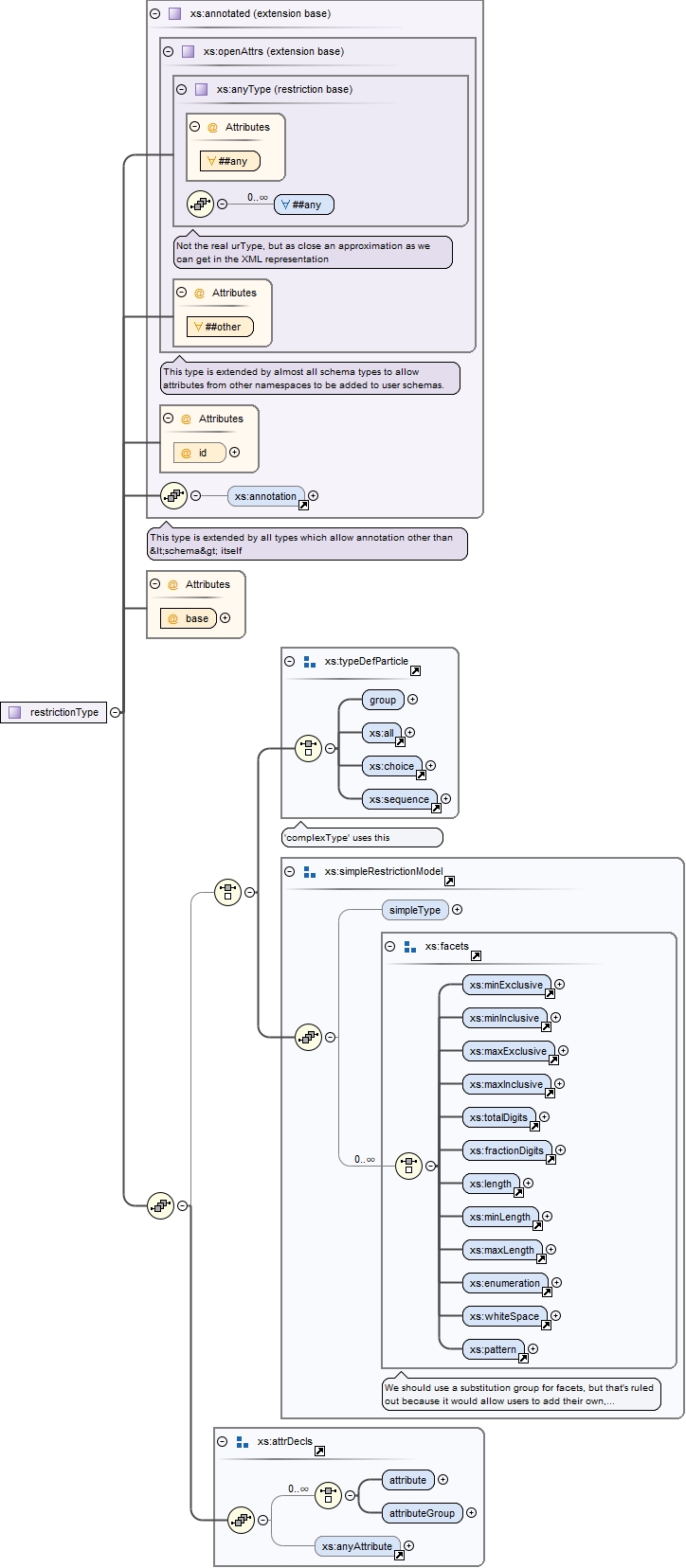Image resolution: width=686 pixels, height=1568 pixels.
Task: Click the choice compositor icon inside xs:typeDefParticle
Action: point(309,748)
